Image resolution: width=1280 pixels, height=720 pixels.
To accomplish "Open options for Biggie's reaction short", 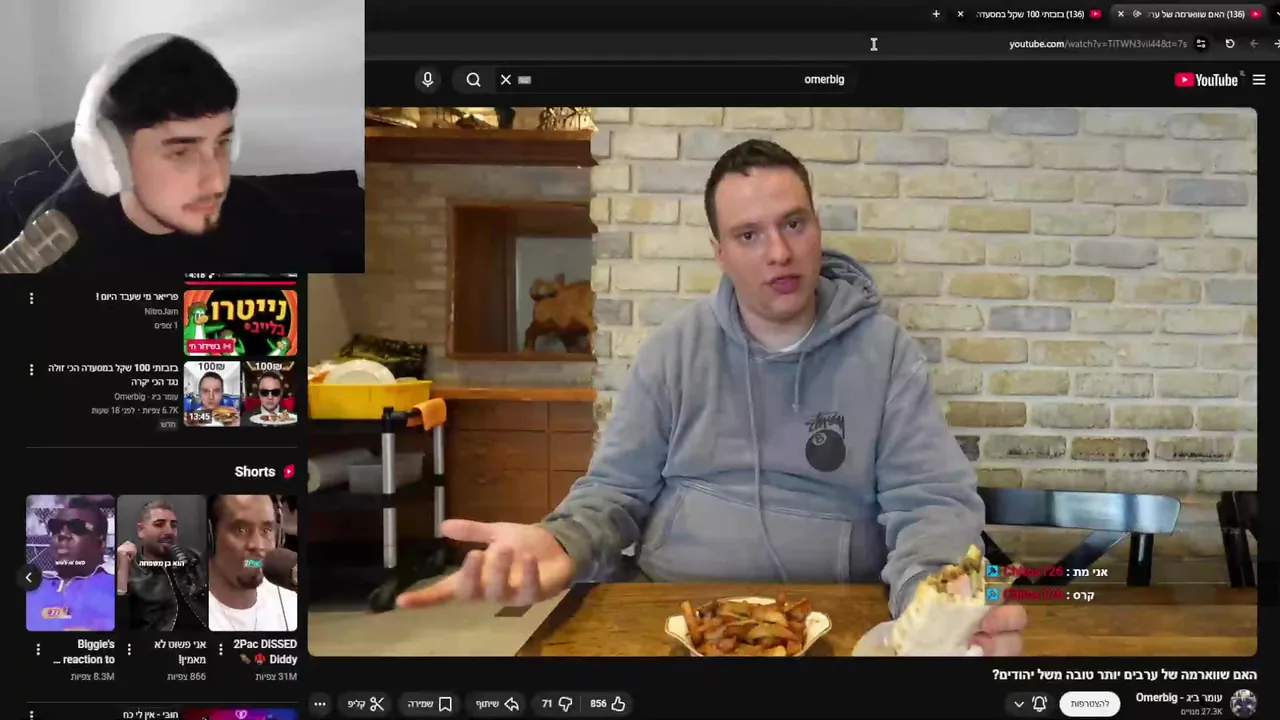I will 38,650.
